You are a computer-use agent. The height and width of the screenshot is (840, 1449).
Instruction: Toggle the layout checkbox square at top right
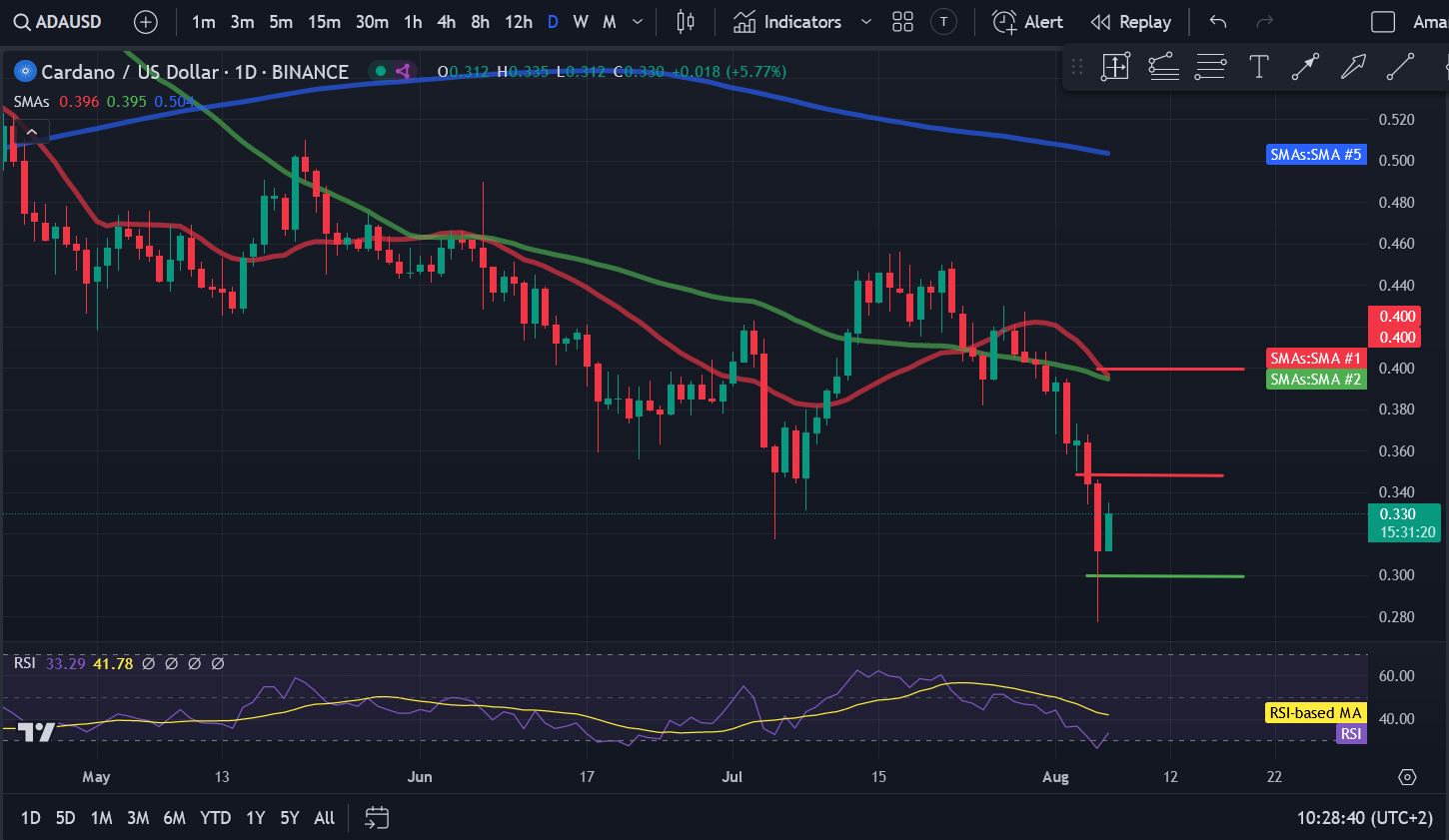(1383, 22)
